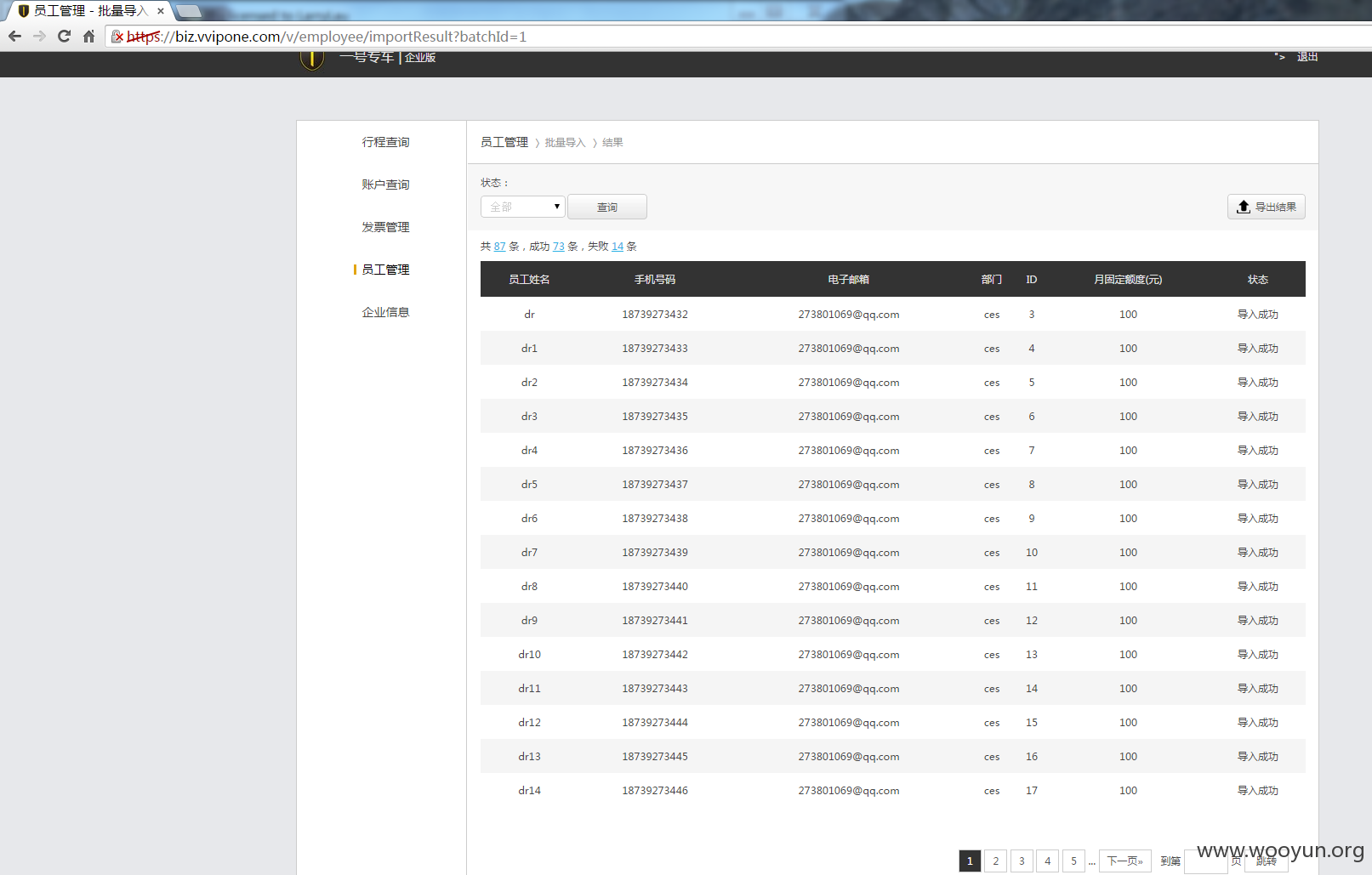Click the email in dr7 row

(849, 552)
